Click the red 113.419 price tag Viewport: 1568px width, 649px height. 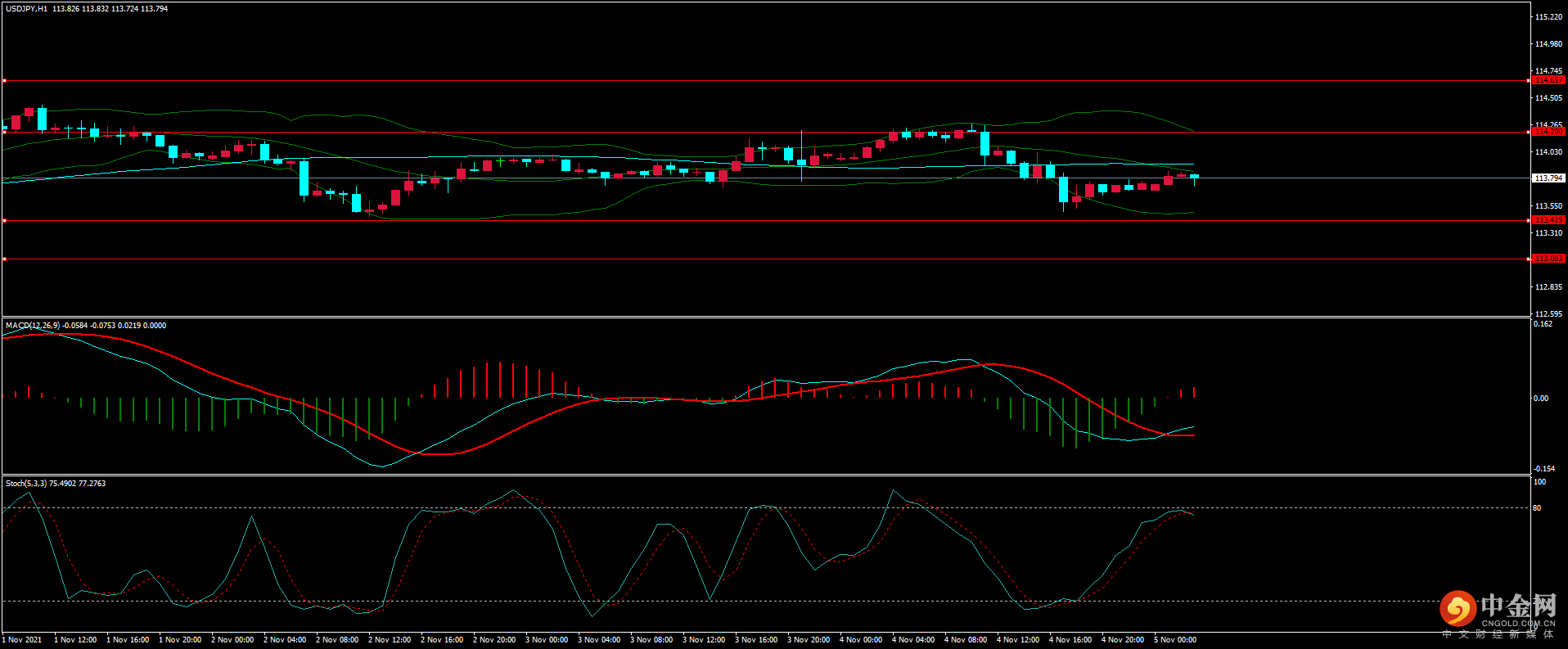1548,220
